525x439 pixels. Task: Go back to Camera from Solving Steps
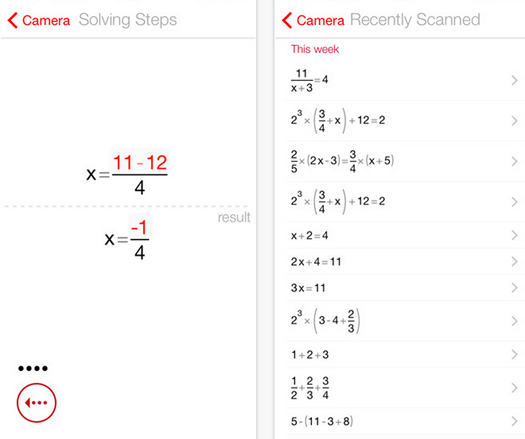[39, 20]
